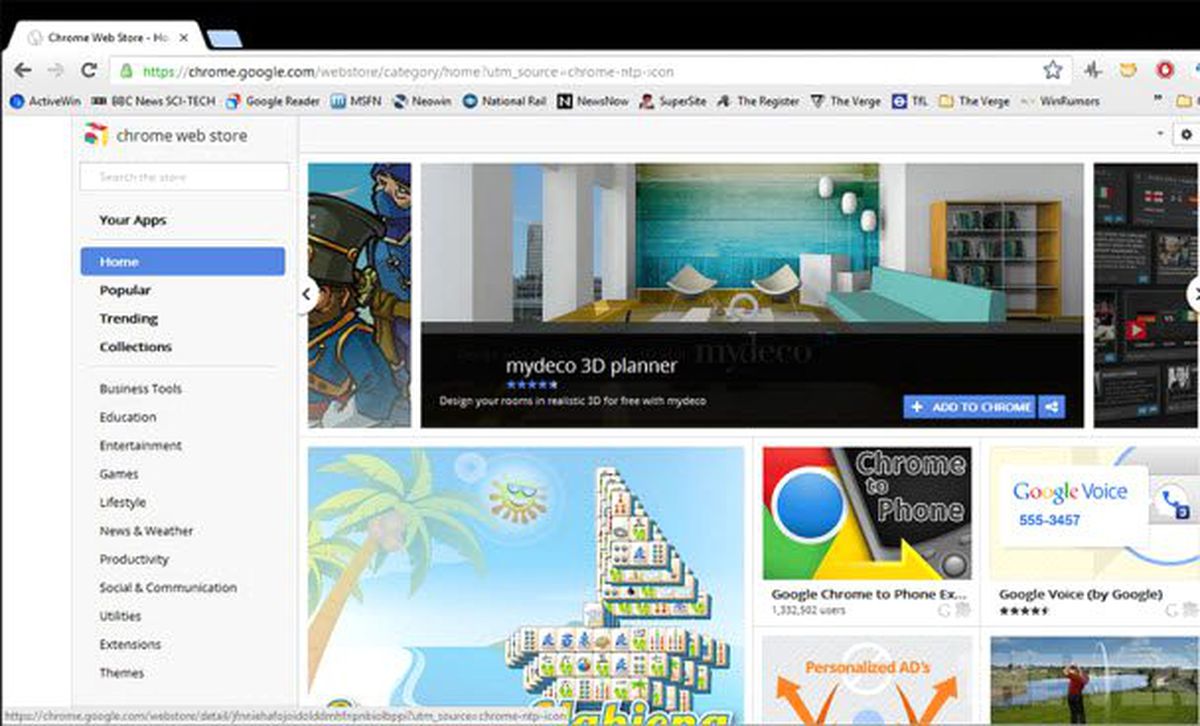Open the Chrome to Phone extension thumbnail

pos(867,513)
